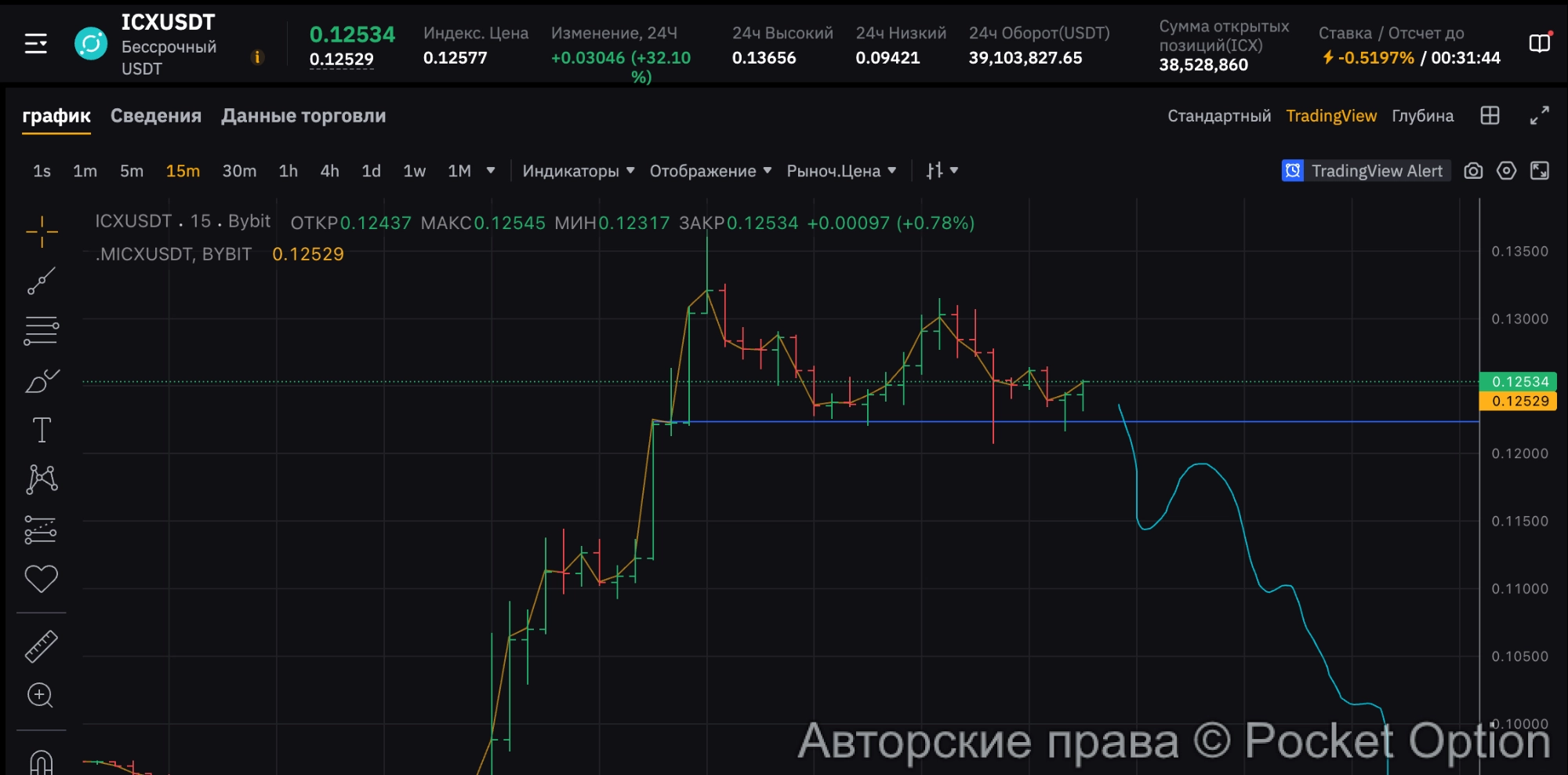
Task: Open the Отображение dropdown menu
Action: (710, 171)
